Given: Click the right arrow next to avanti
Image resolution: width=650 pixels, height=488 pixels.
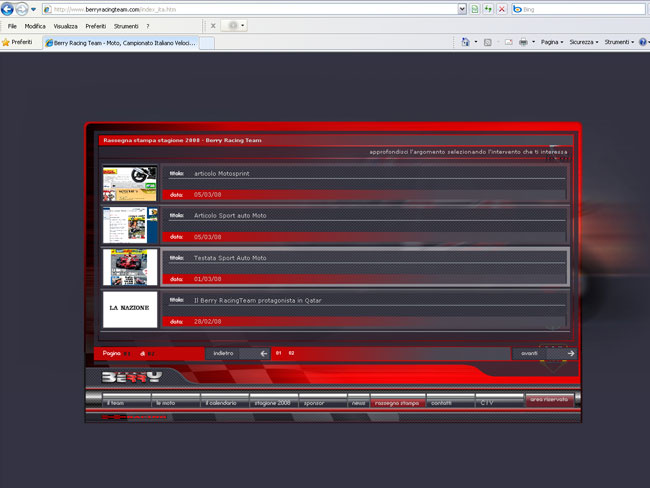Looking at the screenshot, I should 571,354.
